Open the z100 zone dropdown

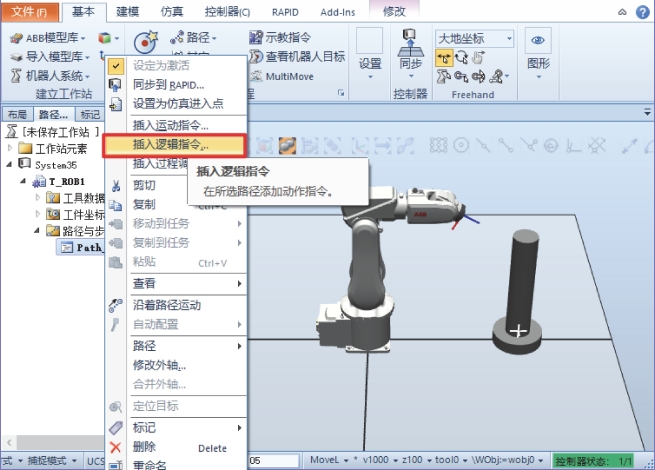[416, 460]
